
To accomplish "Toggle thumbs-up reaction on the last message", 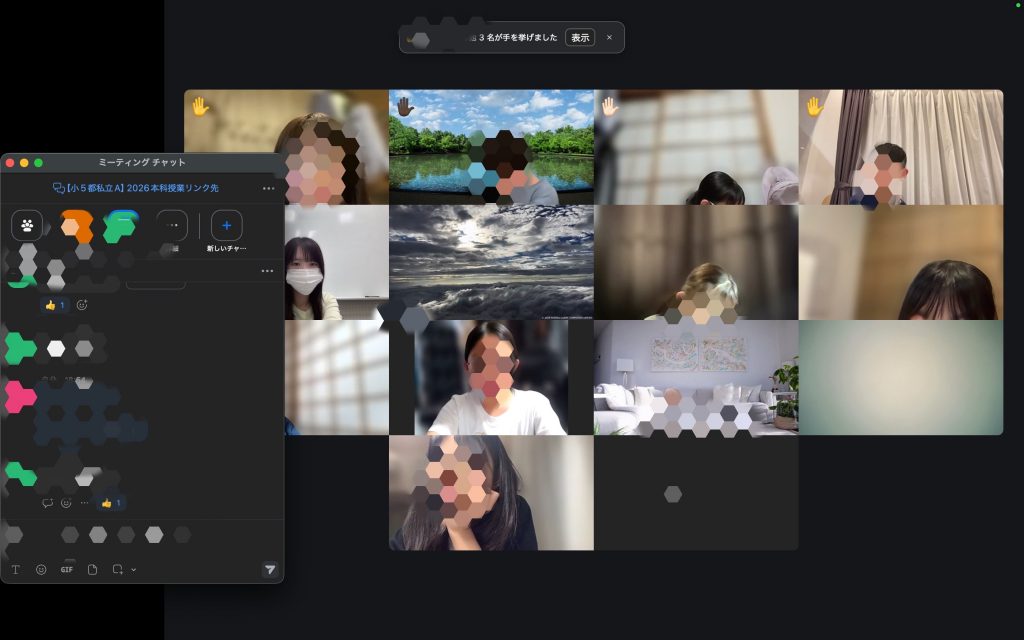I will [111, 503].
